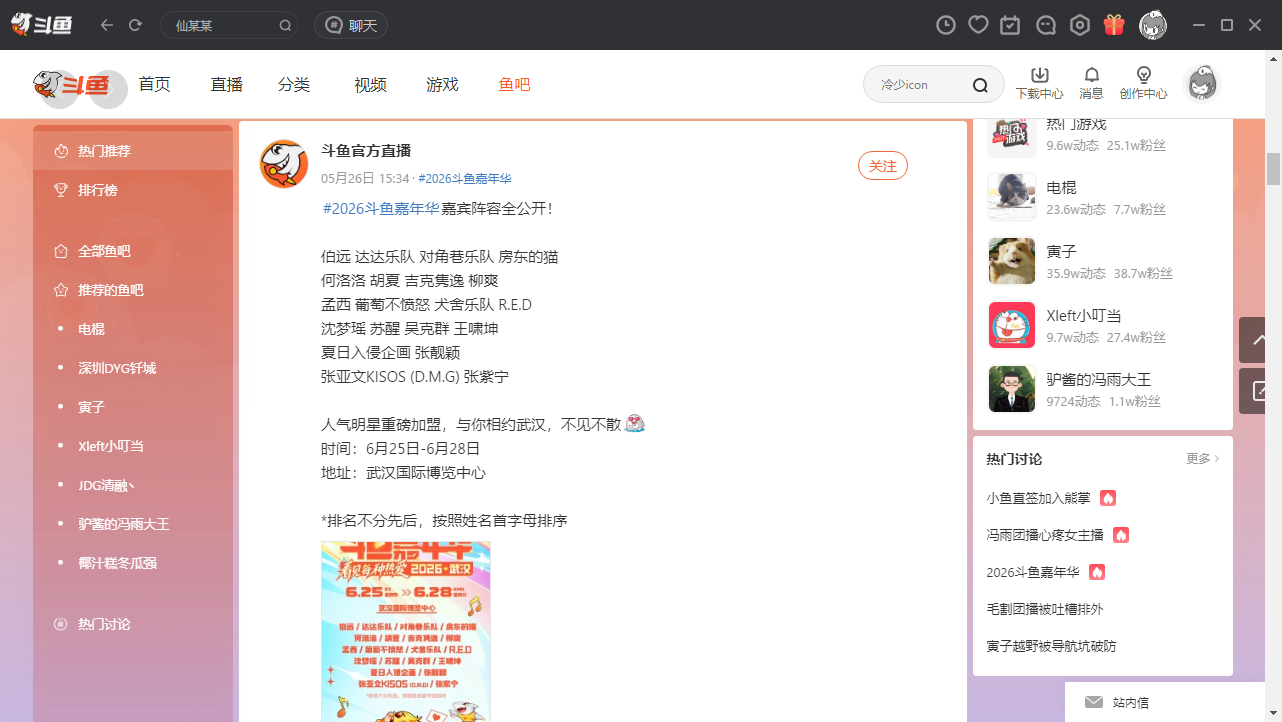Open viewing history clock icon
Image resolution: width=1282 pixels, height=722 pixels.
point(946,25)
